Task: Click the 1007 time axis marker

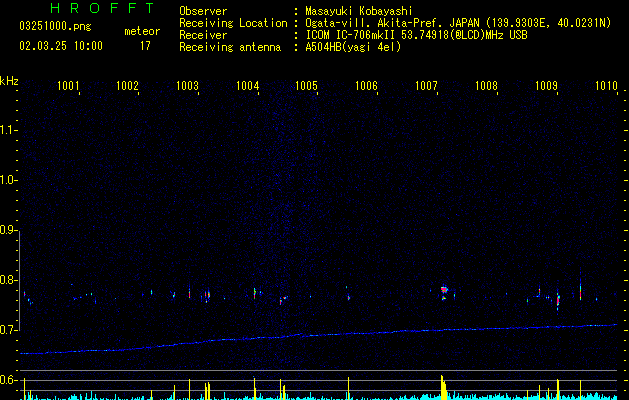Action: pos(426,85)
